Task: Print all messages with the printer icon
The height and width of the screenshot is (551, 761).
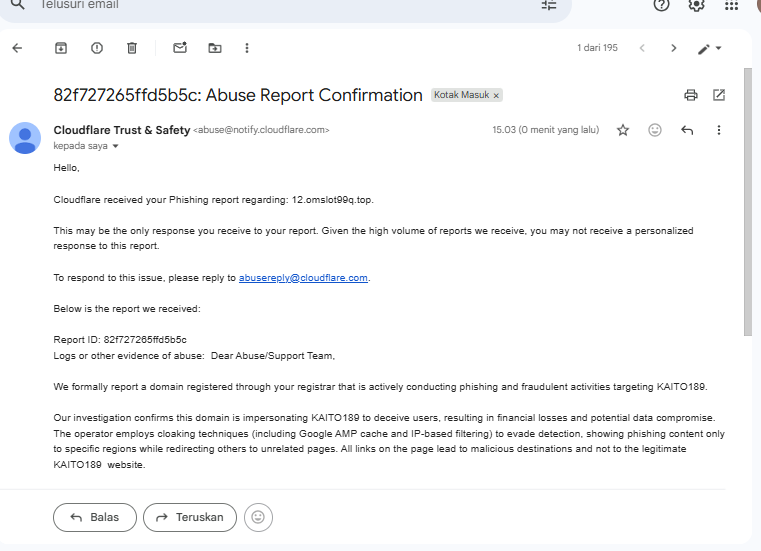Action: [691, 95]
